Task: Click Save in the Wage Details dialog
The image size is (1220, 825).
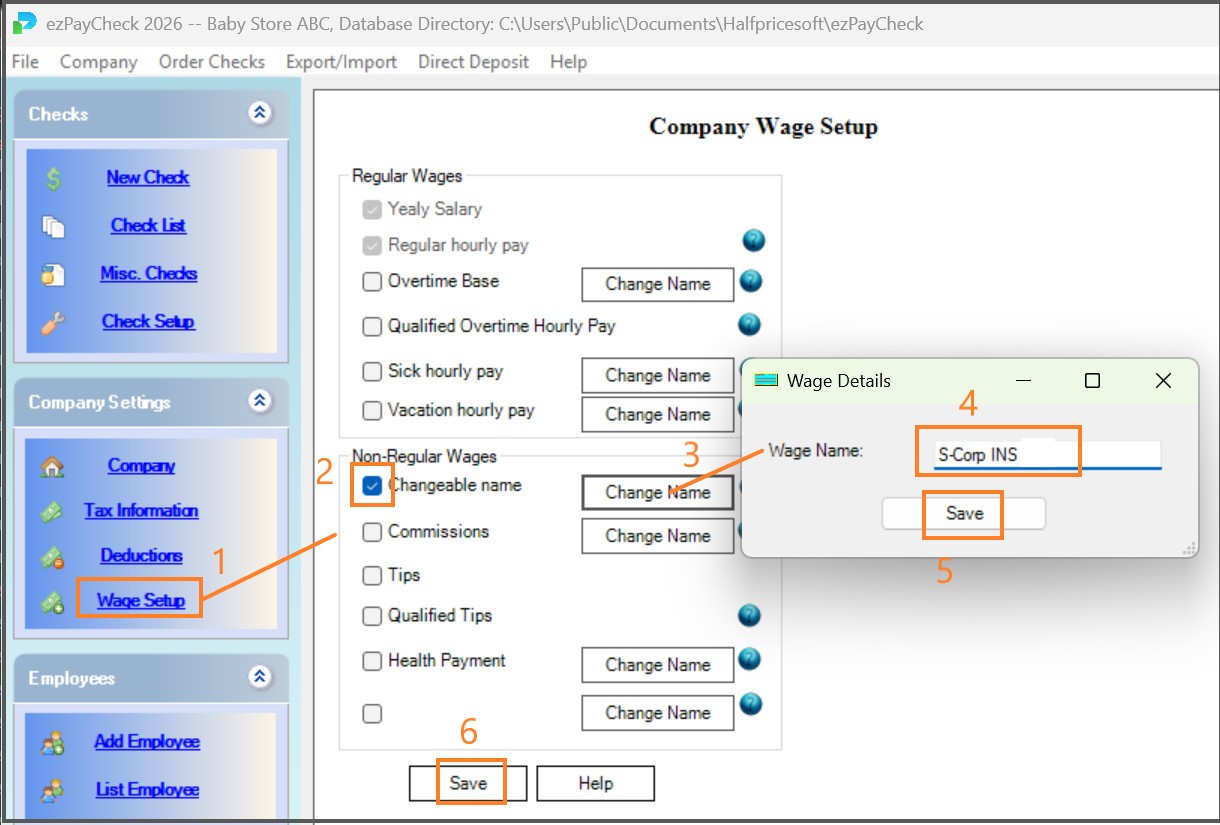Action: pos(963,513)
